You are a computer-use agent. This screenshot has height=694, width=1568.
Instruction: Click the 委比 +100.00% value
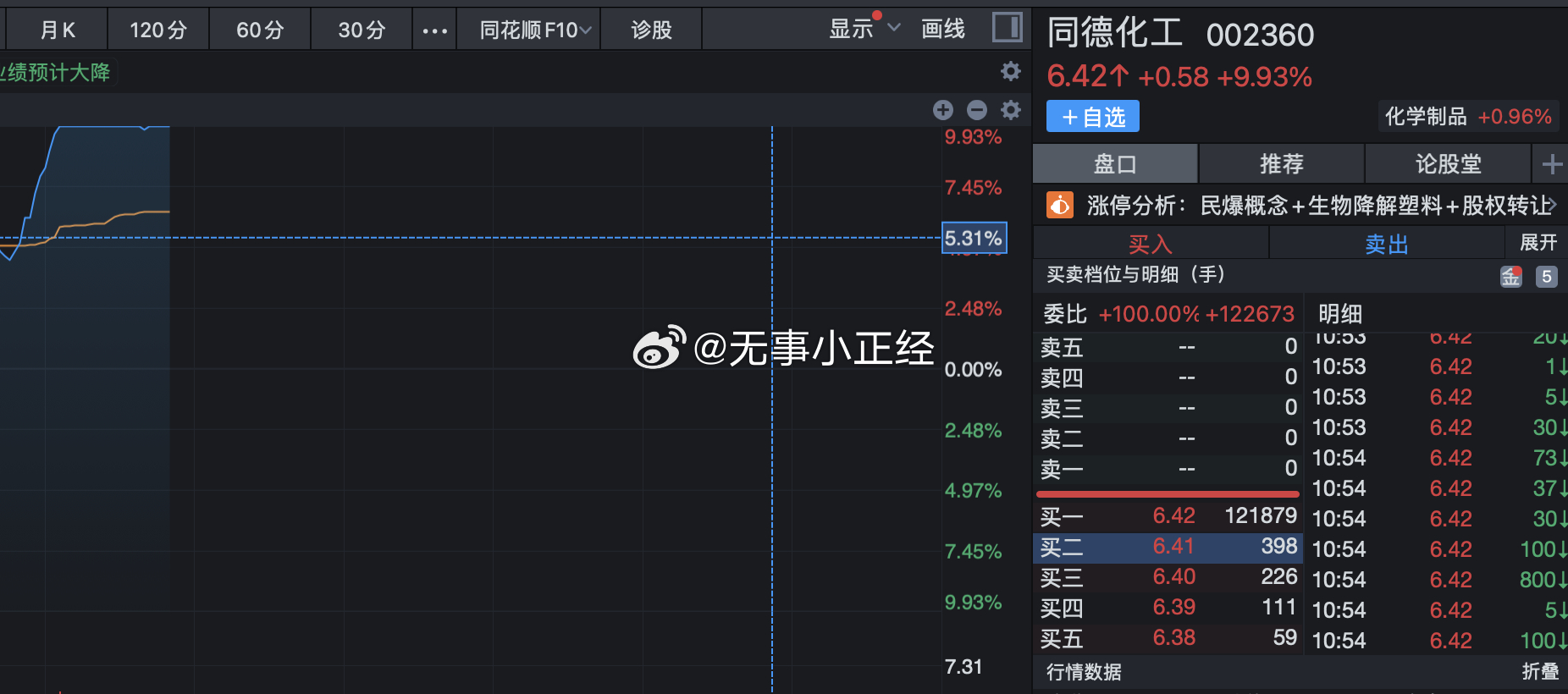[x=1149, y=314]
